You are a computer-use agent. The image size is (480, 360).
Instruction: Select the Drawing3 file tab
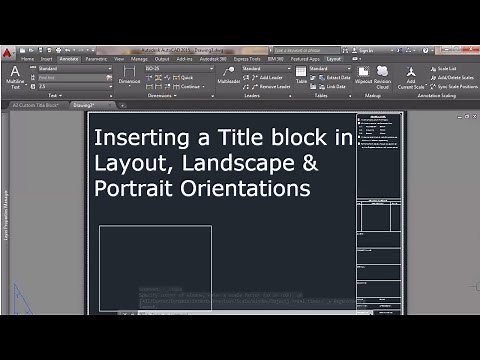(84, 105)
